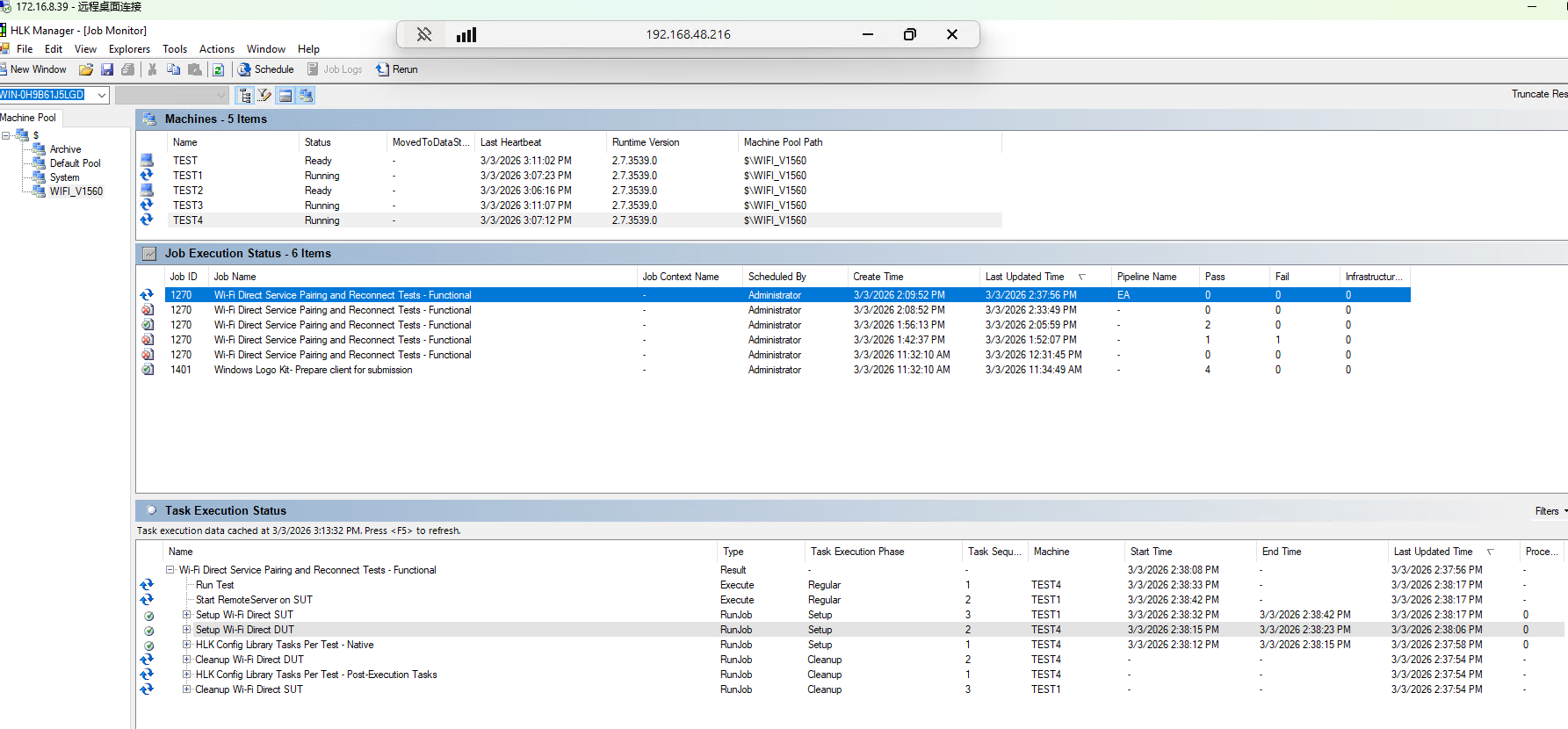Click the Schedule job button

266,69
